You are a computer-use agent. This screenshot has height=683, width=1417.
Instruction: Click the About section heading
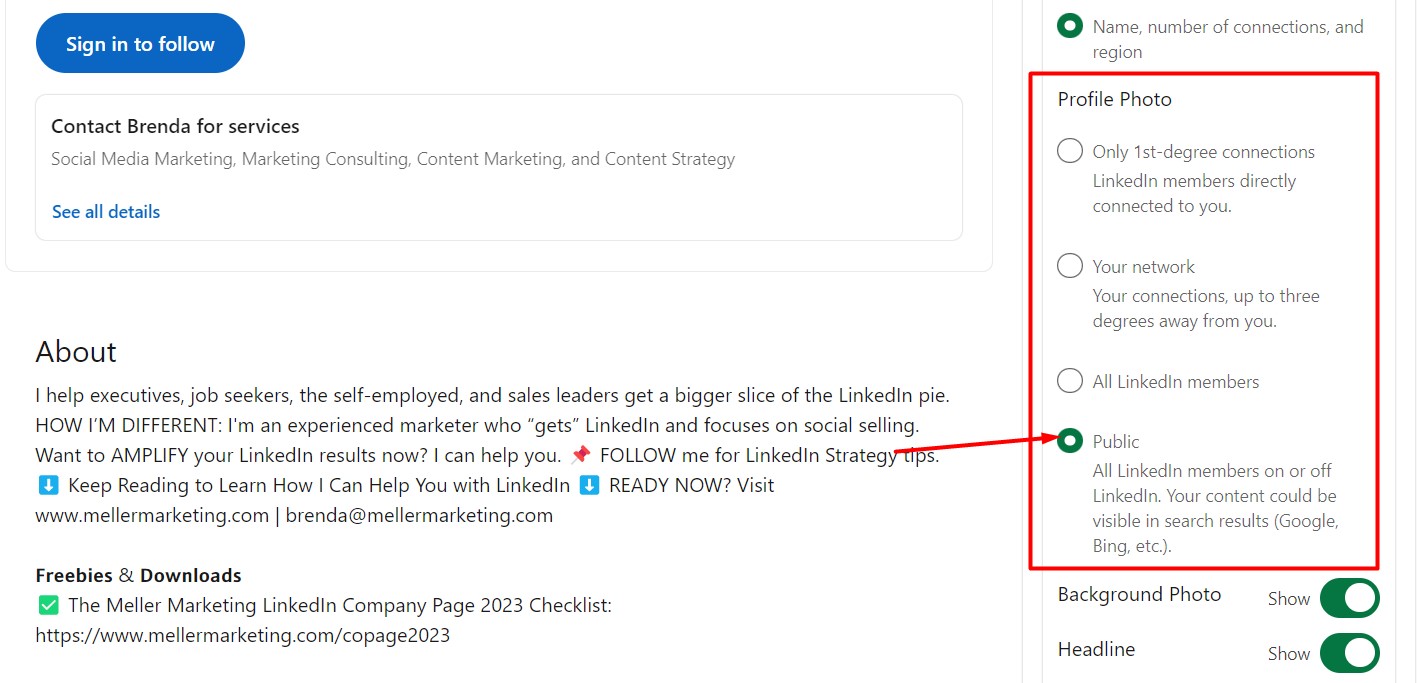(x=76, y=351)
